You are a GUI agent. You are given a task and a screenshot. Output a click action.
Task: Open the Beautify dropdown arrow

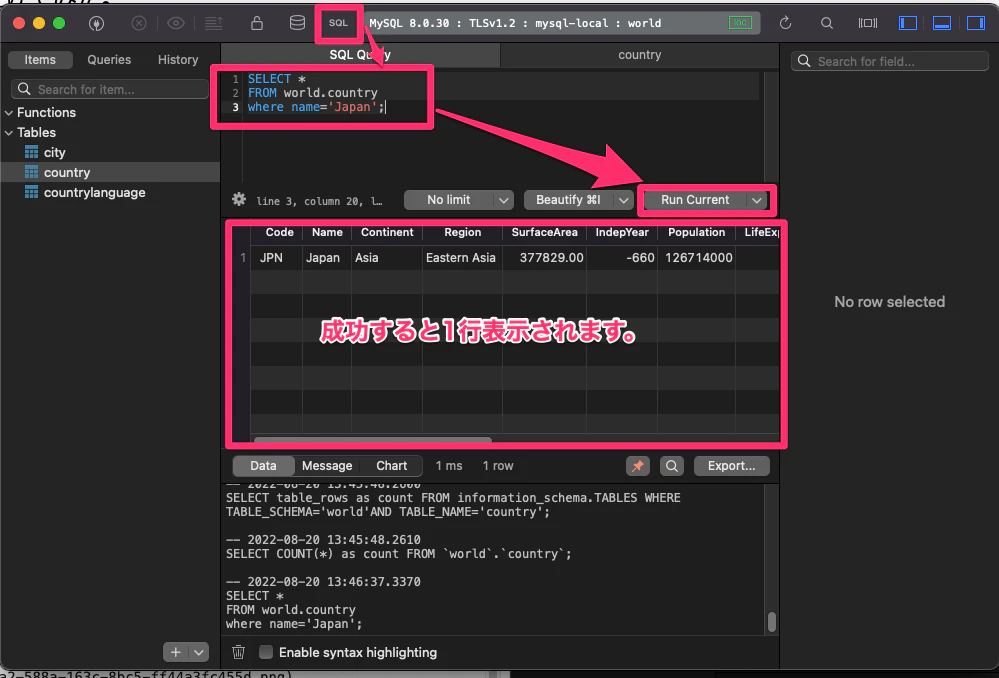tap(623, 200)
